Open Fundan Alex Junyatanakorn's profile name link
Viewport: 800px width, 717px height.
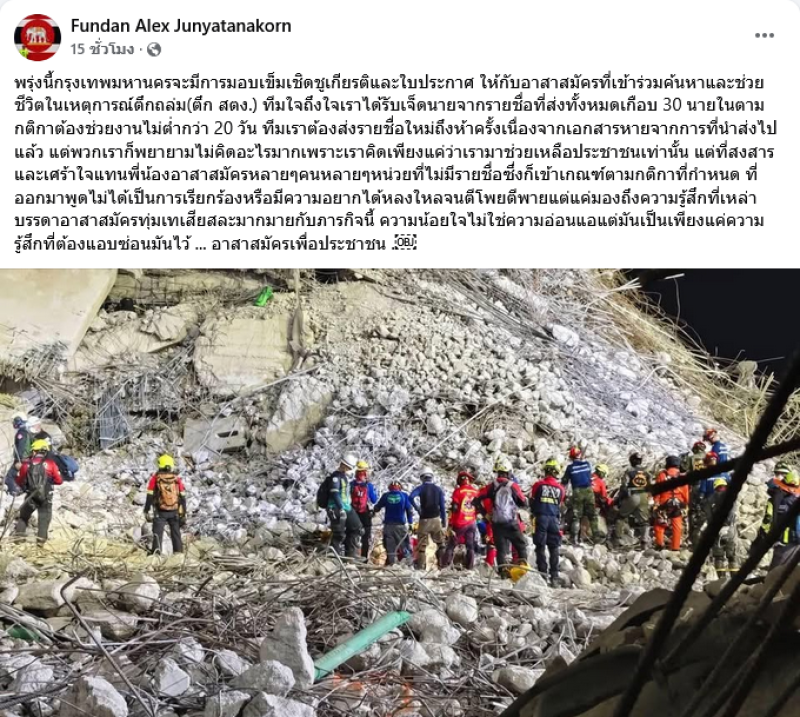coord(181,26)
